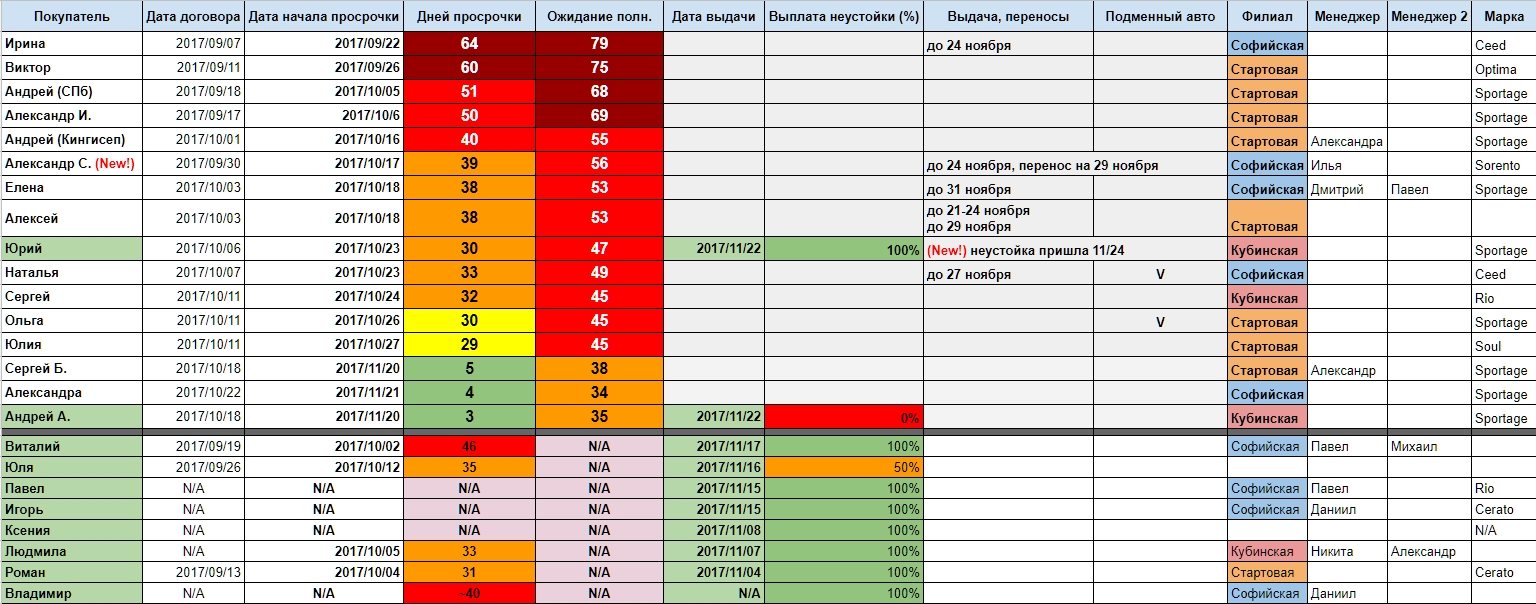Select the Подменный авто column header
The image size is (1536, 604).
(1160, 17)
